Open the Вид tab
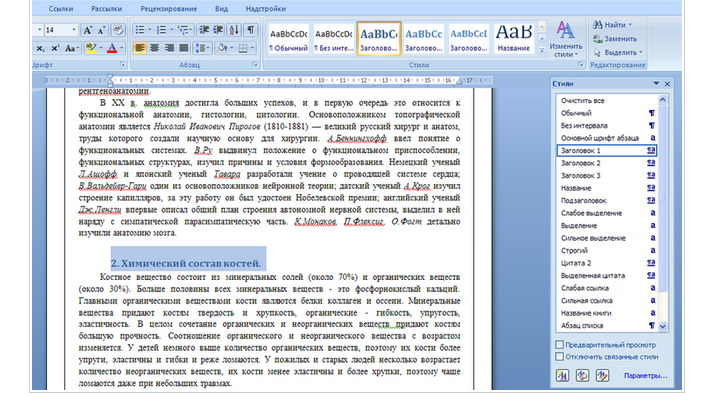Image resolution: width=717 pixels, height=396 pixels. [x=221, y=9]
